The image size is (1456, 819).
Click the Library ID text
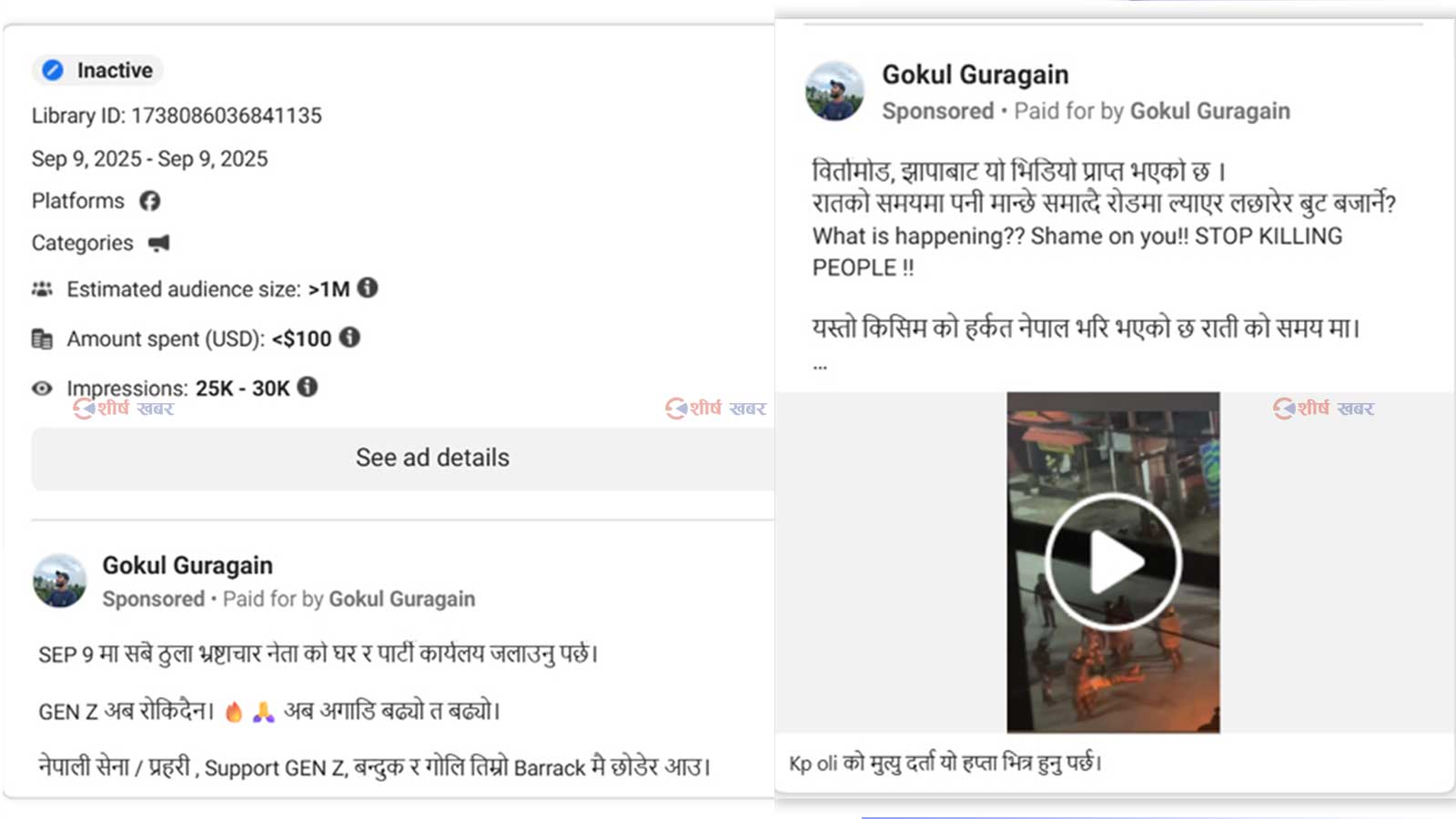(x=177, y=116)
